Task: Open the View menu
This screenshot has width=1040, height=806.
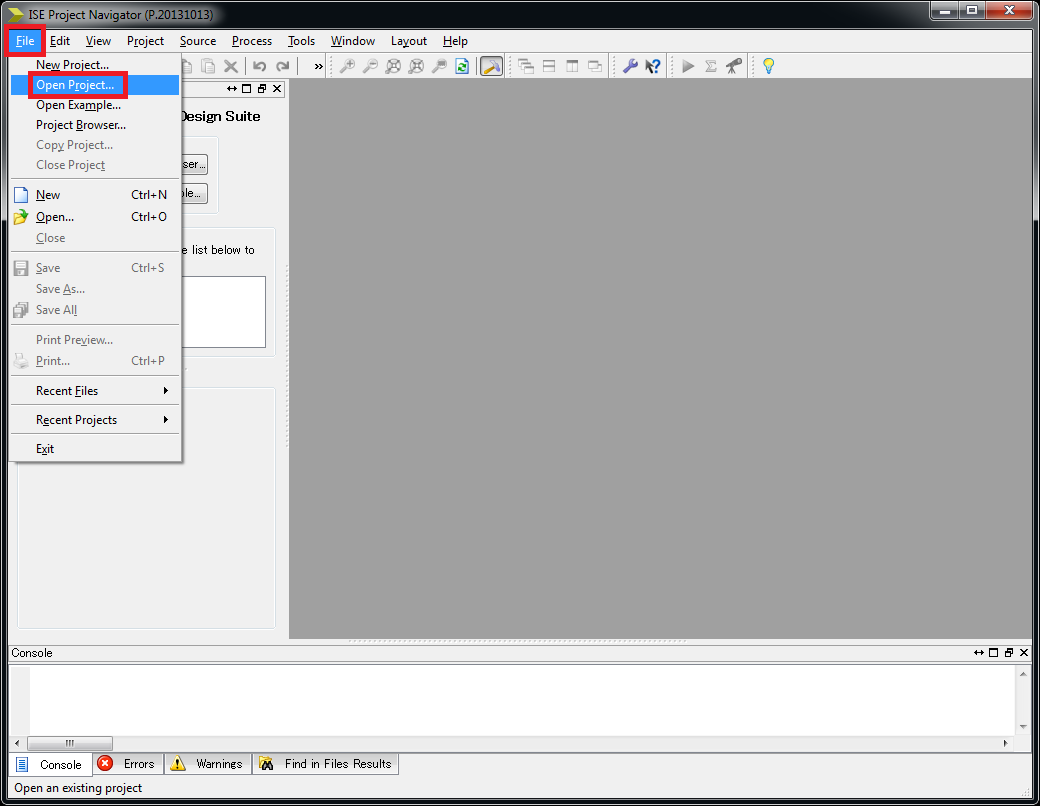Action: 98,41
